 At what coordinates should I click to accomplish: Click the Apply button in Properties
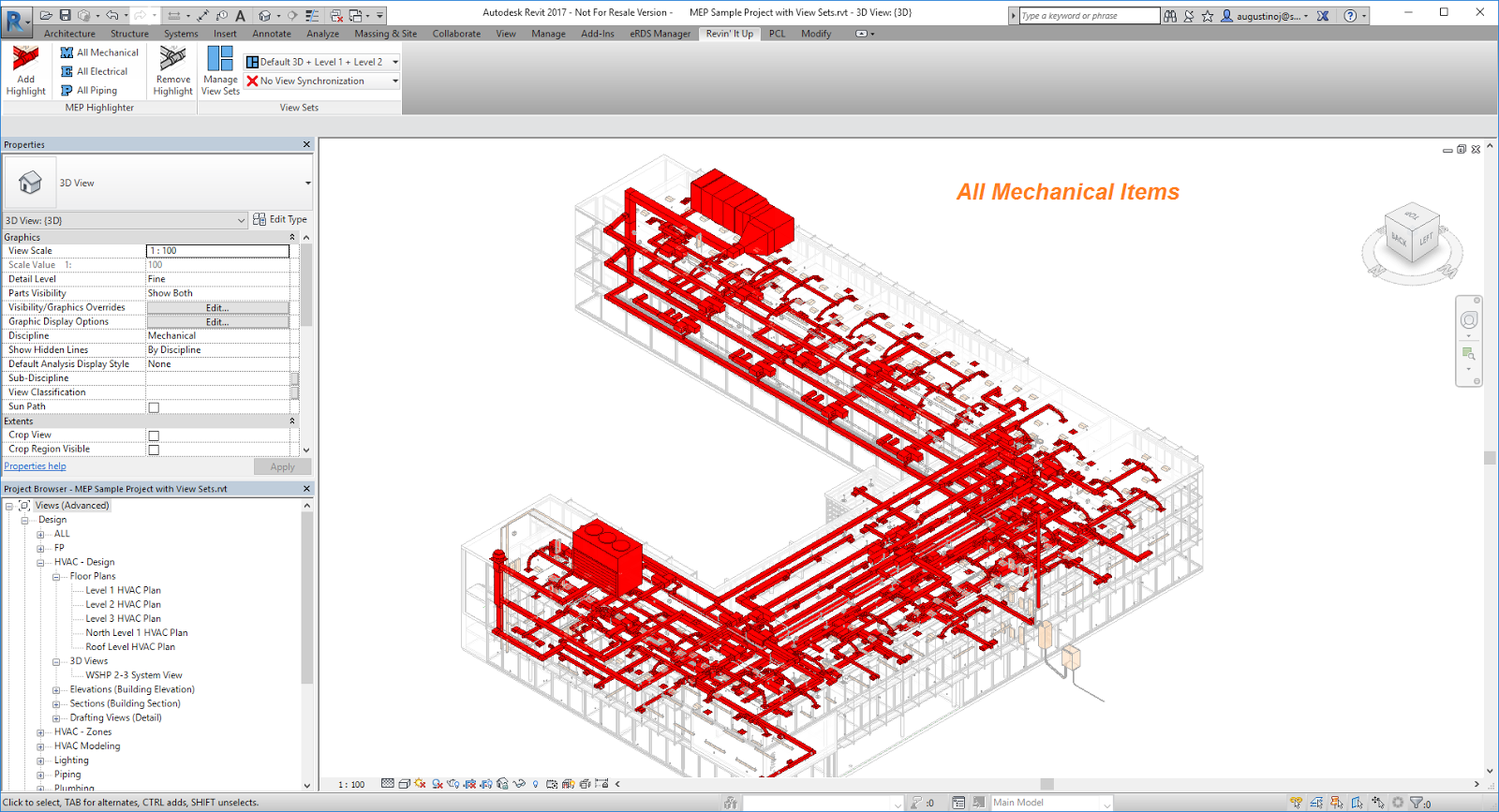[282, 466]
